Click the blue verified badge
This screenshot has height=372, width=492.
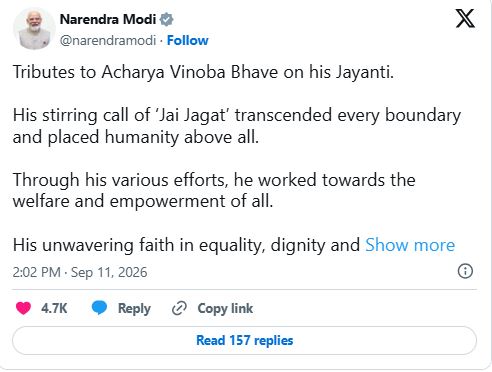tap(166, 19)
